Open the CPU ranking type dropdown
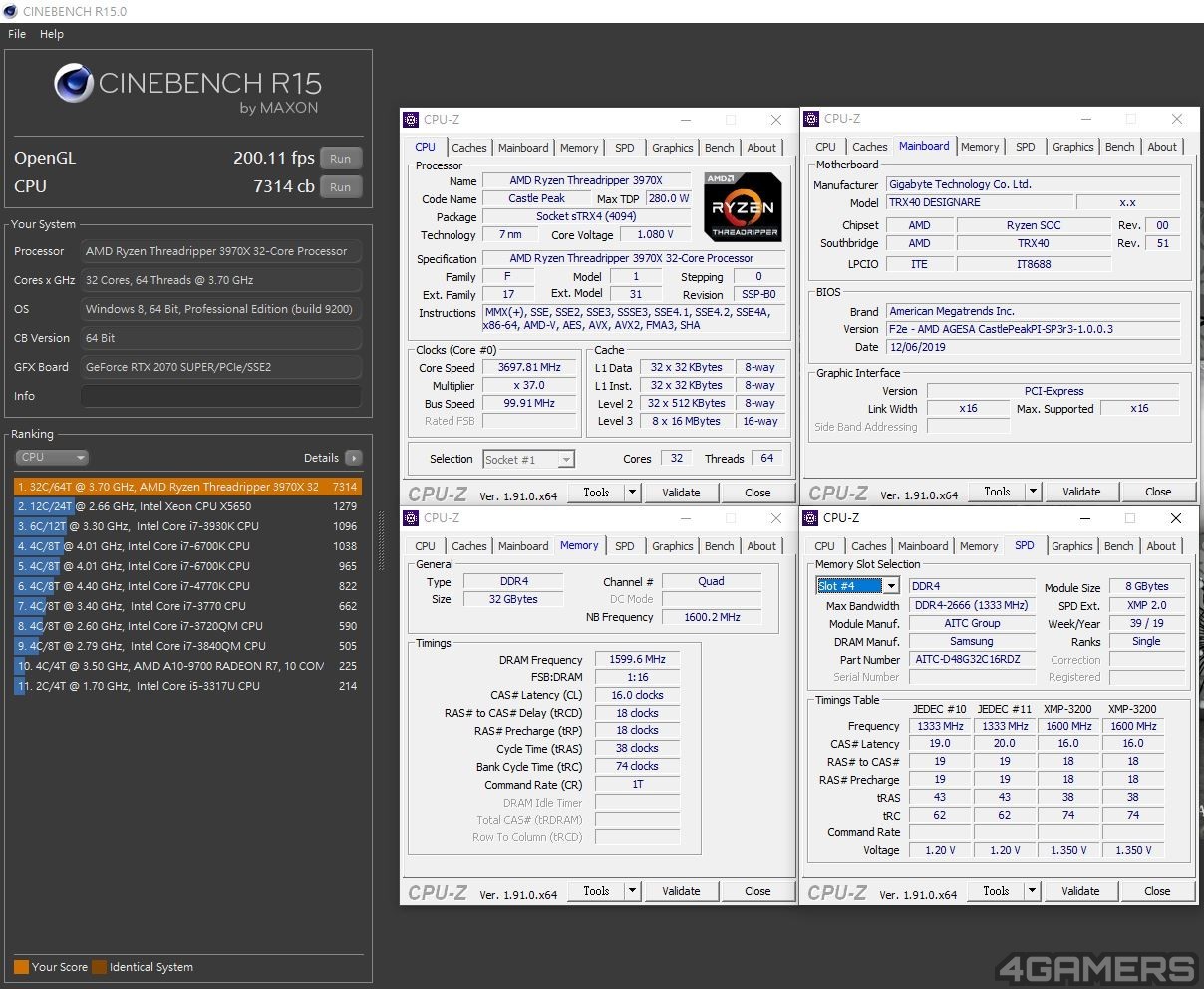Image resolution: width=1204 pixels, height=989 pixels. pos(52,458)
